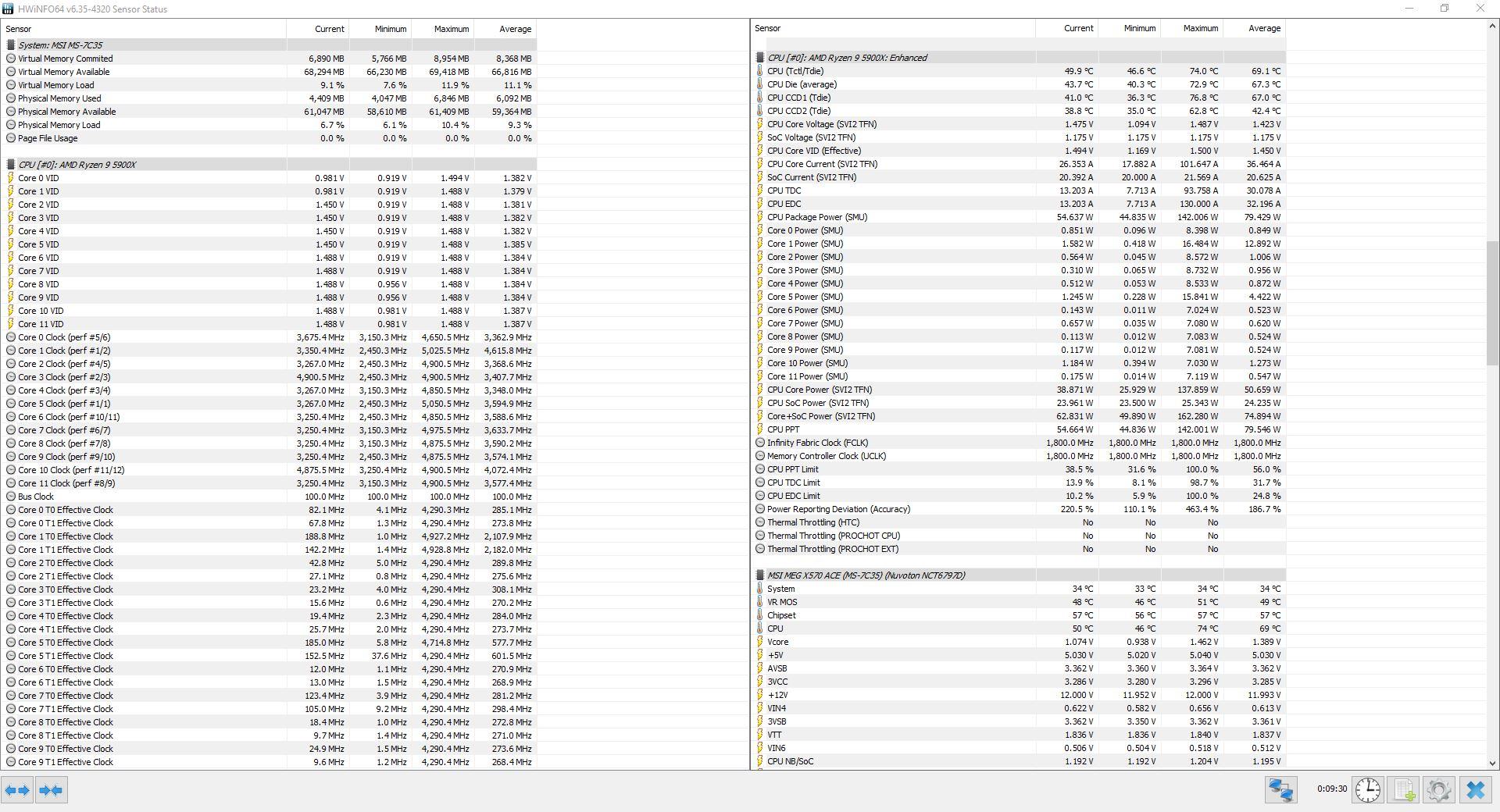This screenshot has height=812, width=1500.
Task: Select the Core 9 T1 Effective Clock row
Action: pos(270,762)
